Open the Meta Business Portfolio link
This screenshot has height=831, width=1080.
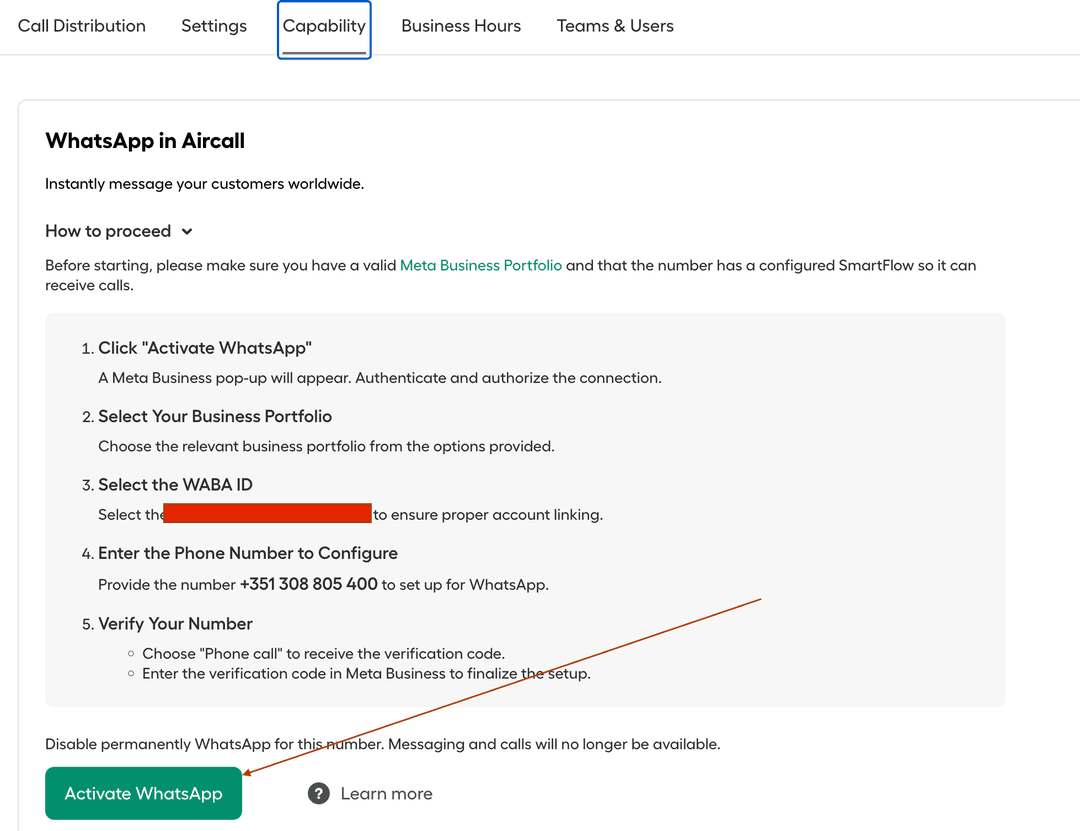point(481,266)
